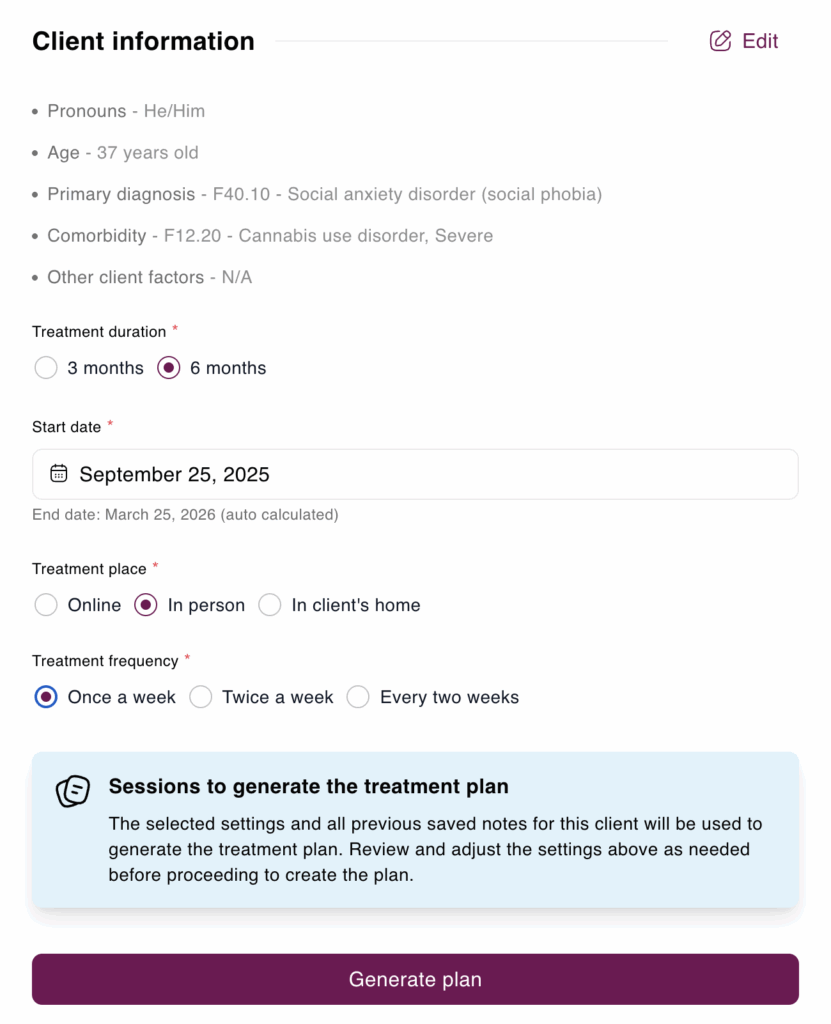Click the Primary diagnosis list entry

pyautogui.click(x=324, y=194)
